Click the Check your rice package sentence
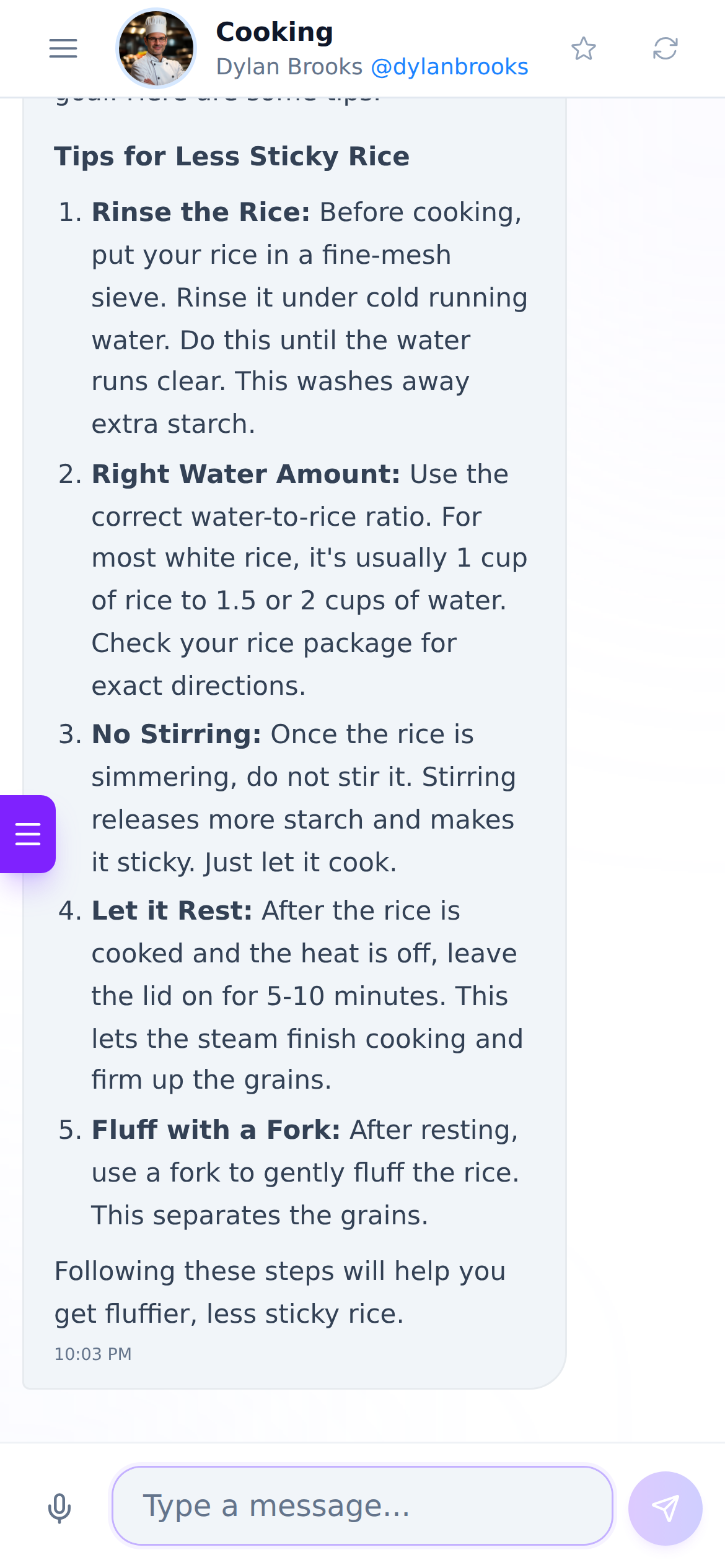725x1568 pixels. coord(274,664)
